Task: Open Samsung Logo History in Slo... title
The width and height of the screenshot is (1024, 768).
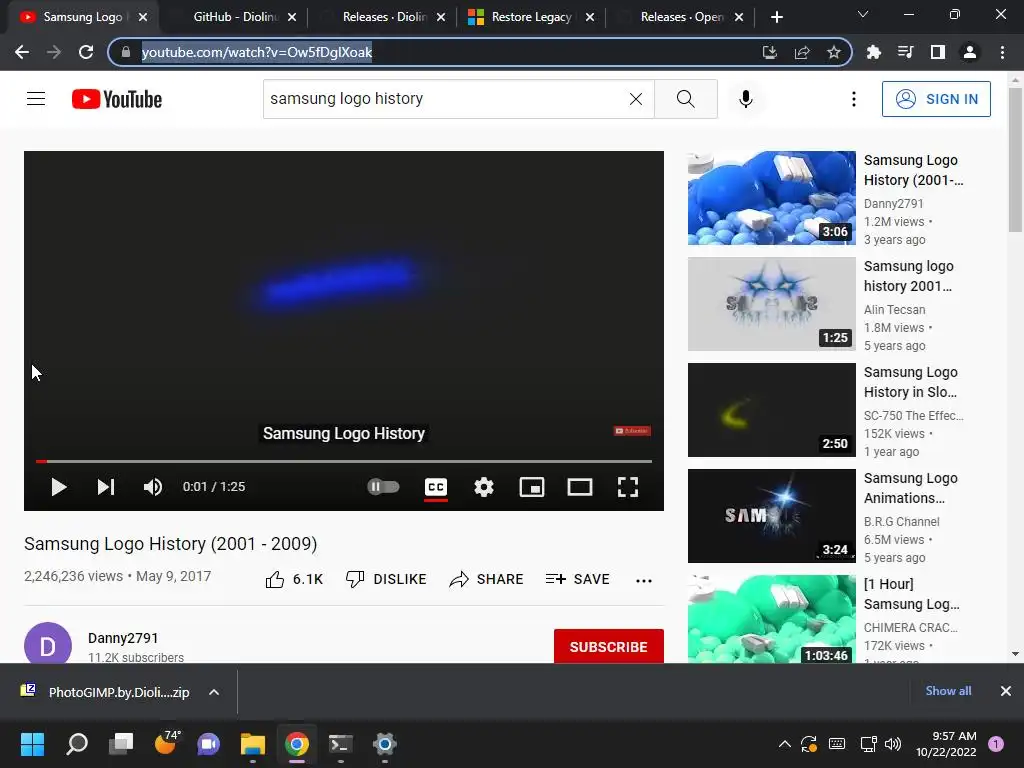Action: (910, 382)
